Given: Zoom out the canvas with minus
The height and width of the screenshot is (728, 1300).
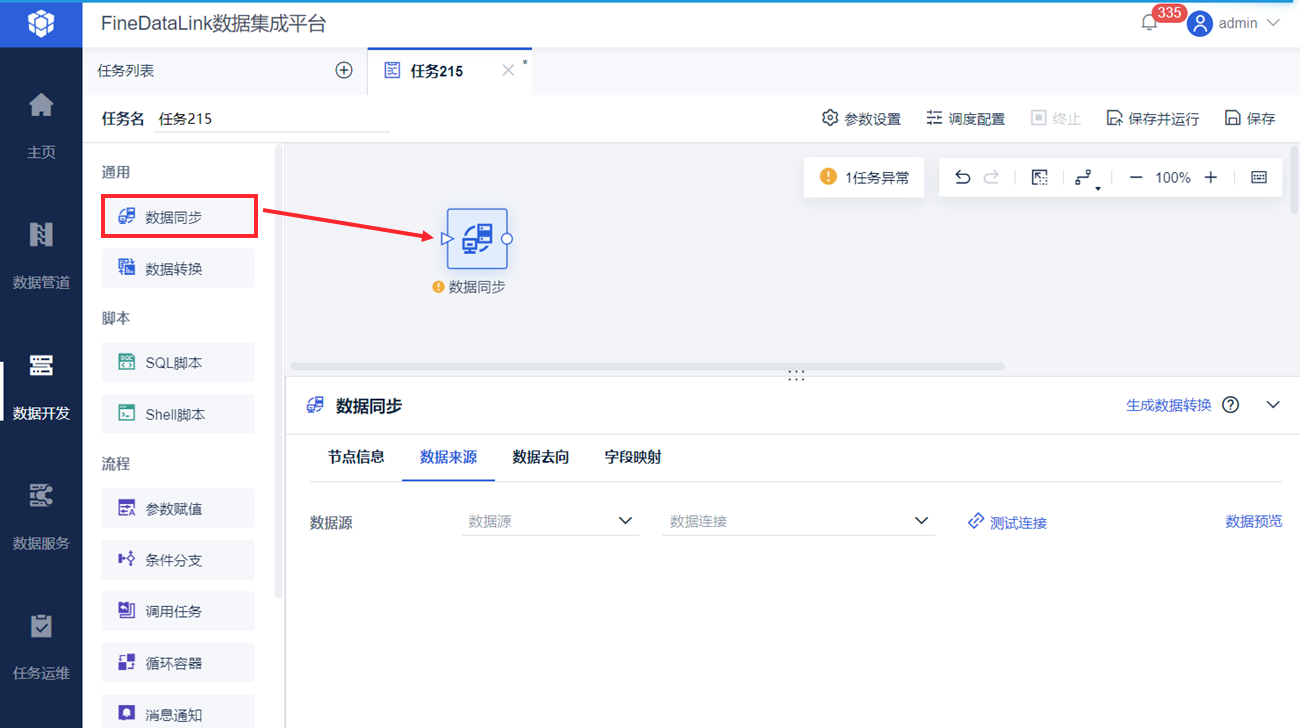Looking at the screenshot, I should (1136, 177).
